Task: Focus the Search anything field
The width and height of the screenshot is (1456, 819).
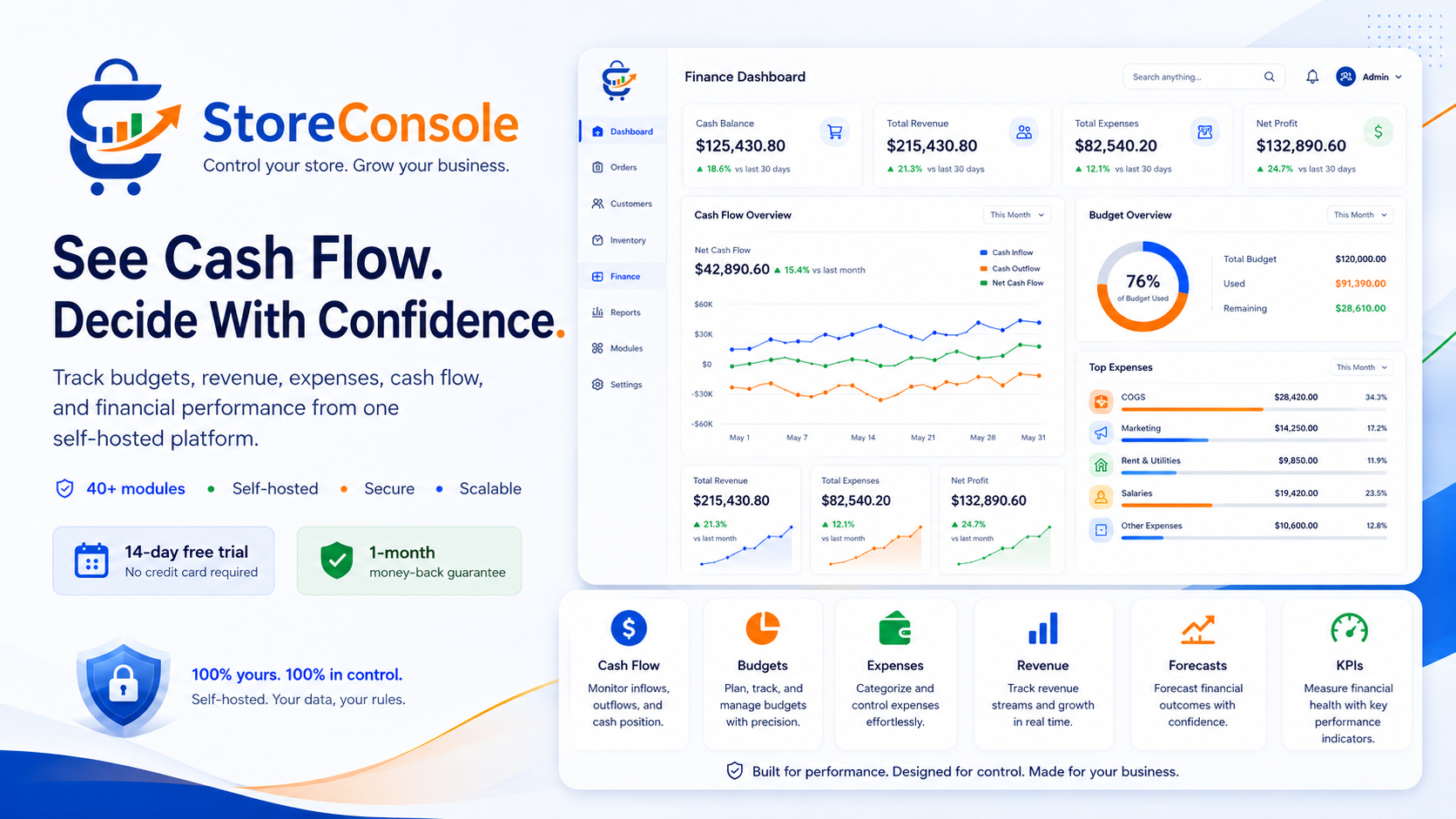Action: [1203, 77]
